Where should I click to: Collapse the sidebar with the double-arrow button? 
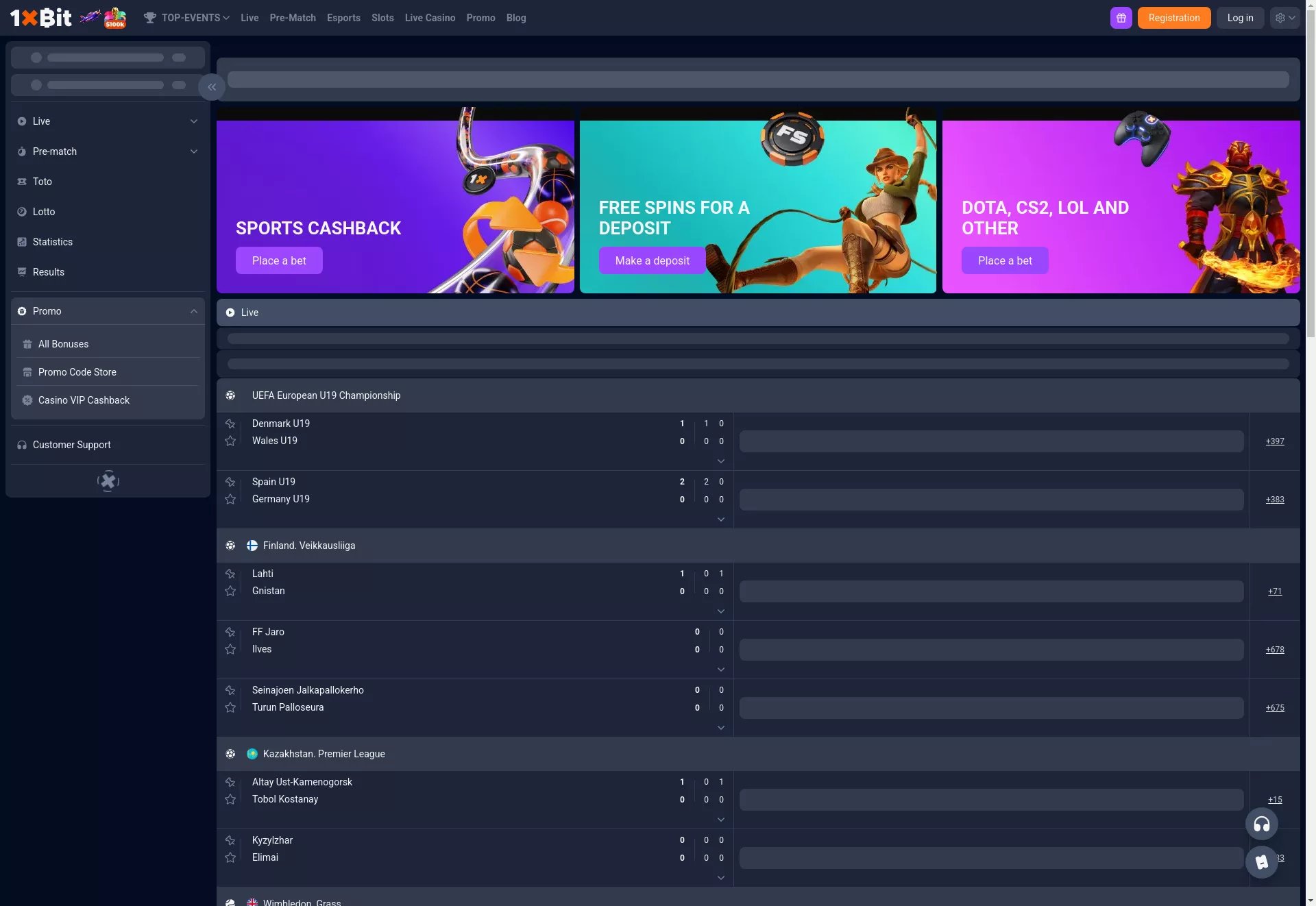tap(212, 87)
